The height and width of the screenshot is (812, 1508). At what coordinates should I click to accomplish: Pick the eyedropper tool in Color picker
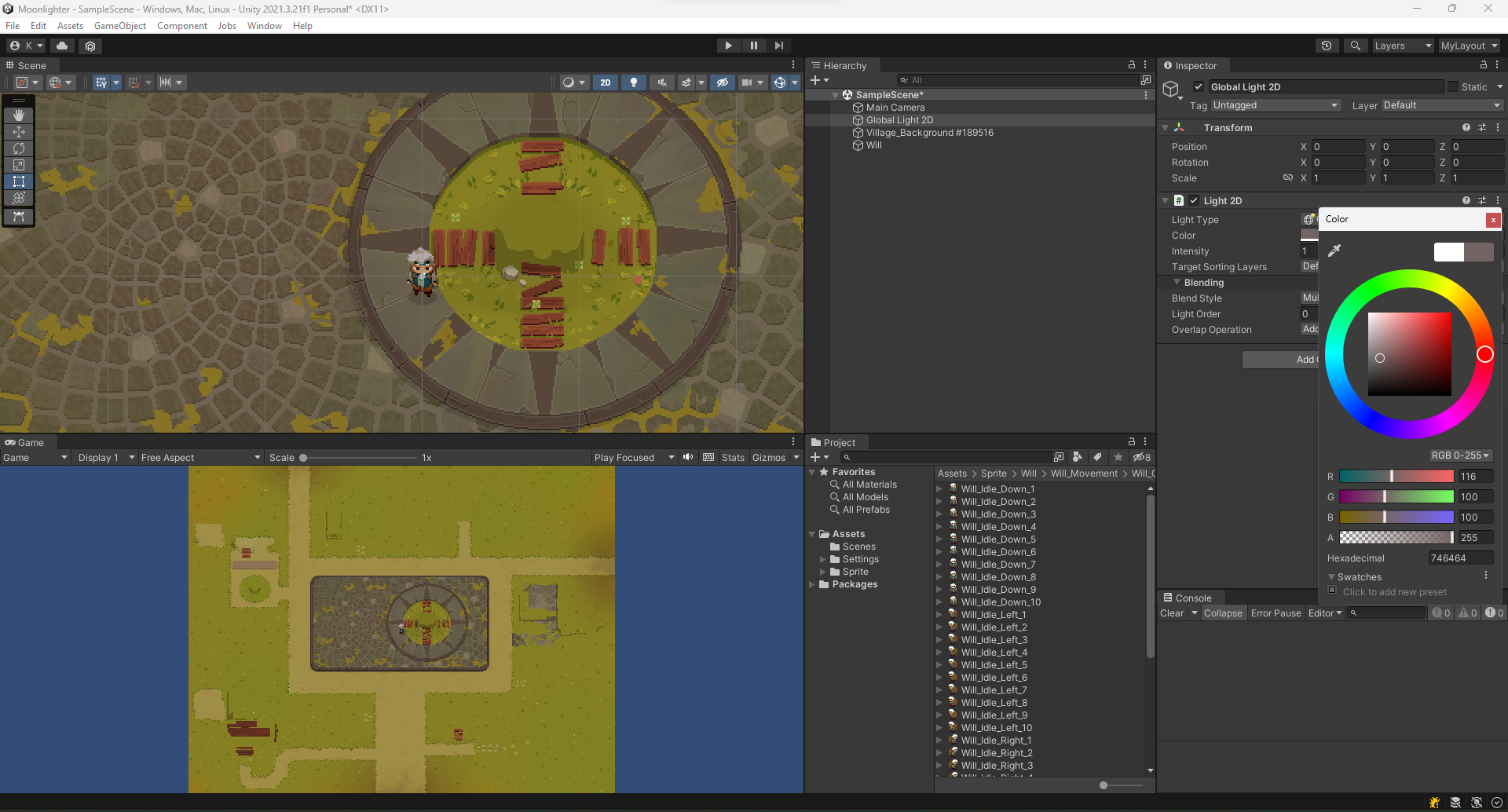pos(1334,251)
